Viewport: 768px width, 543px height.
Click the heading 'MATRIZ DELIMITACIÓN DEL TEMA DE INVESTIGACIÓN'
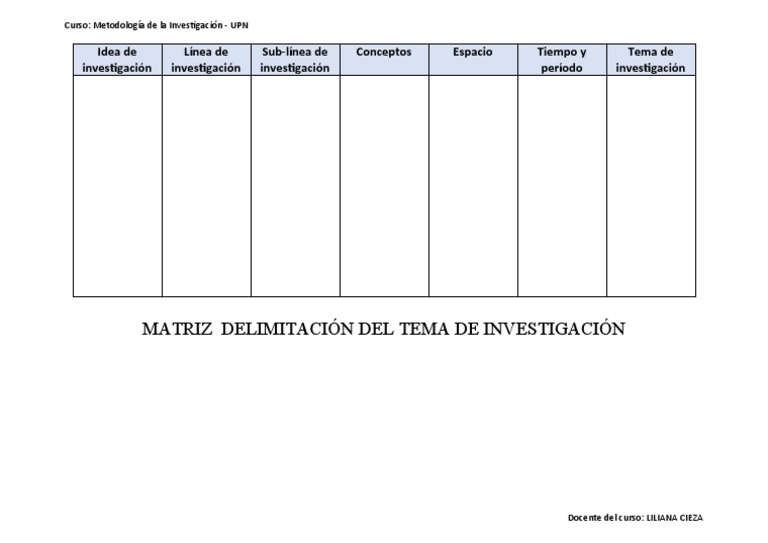pos(384,329)
